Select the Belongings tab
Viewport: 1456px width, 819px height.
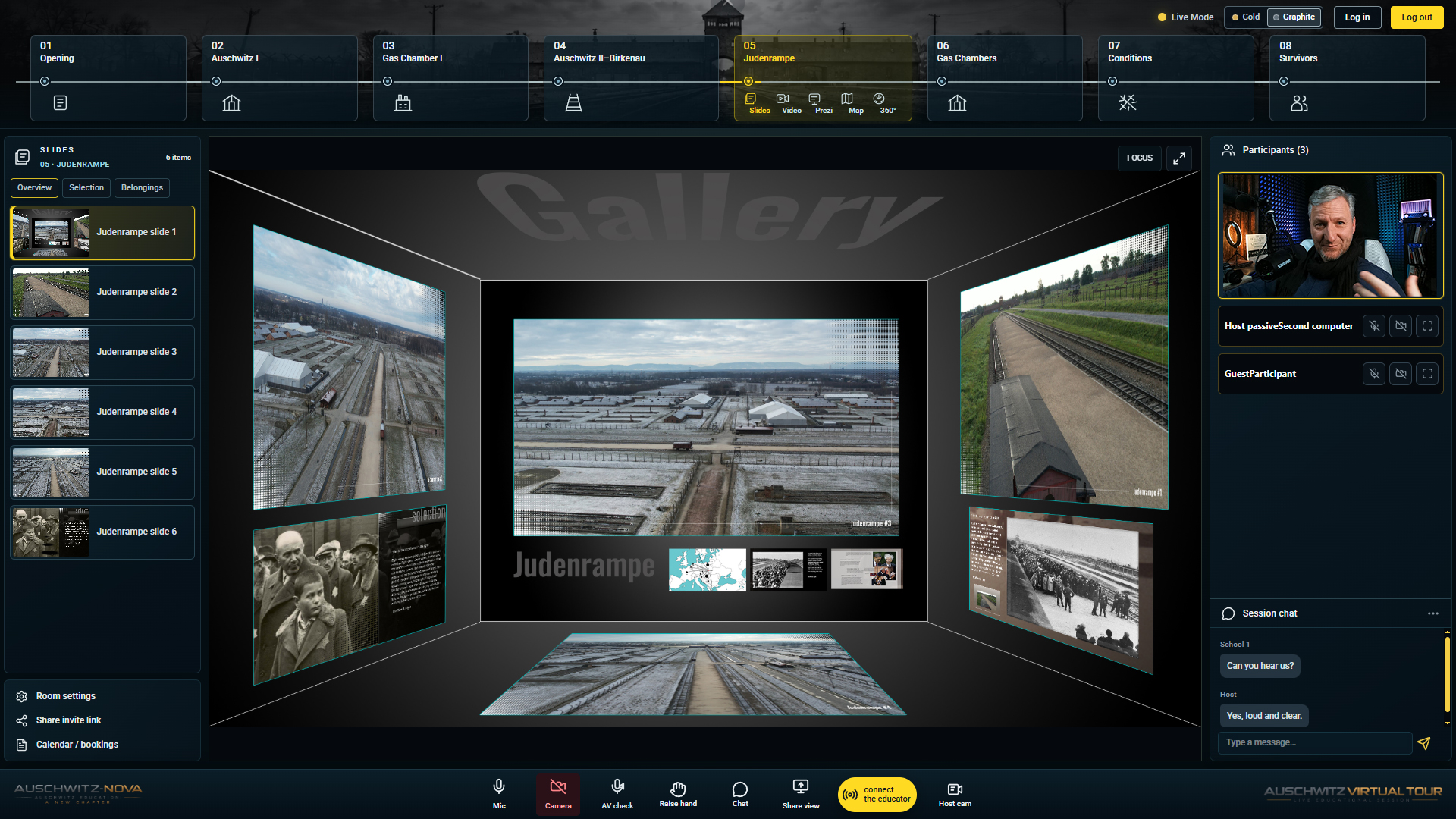[142, 188]
